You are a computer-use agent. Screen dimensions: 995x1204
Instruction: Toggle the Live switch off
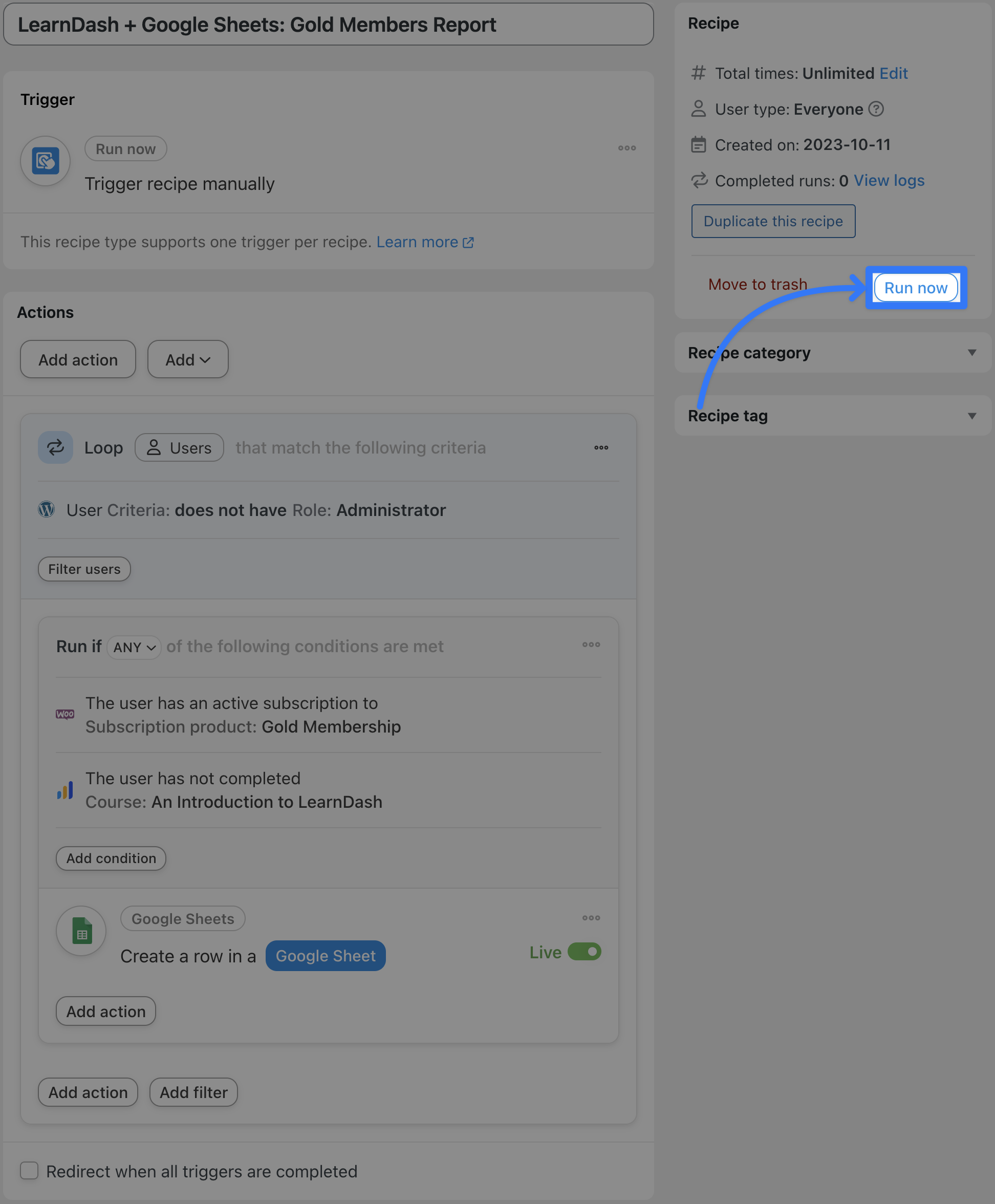pos(584,952)
